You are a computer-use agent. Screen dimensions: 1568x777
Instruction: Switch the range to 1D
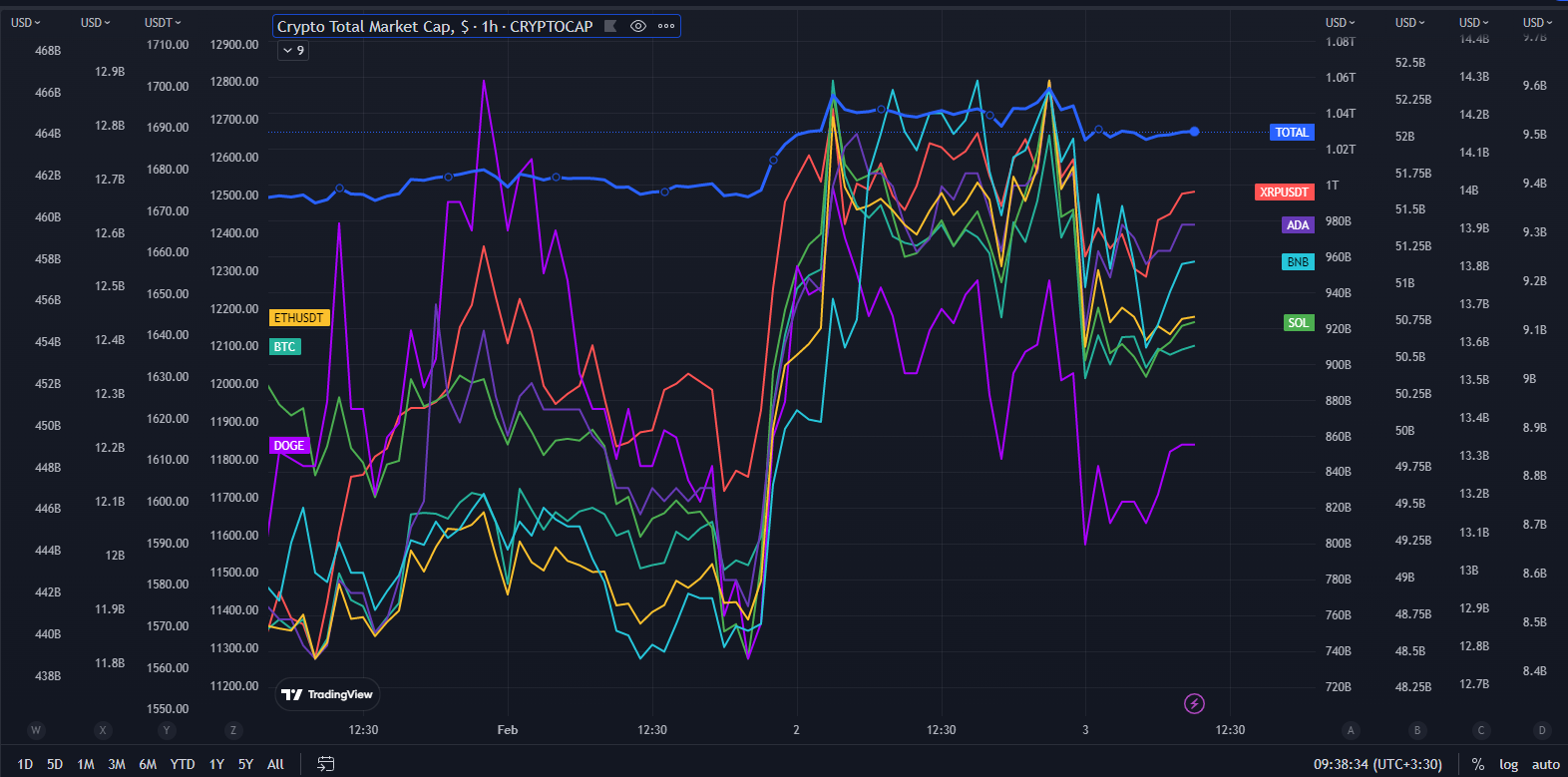(25, 764)
